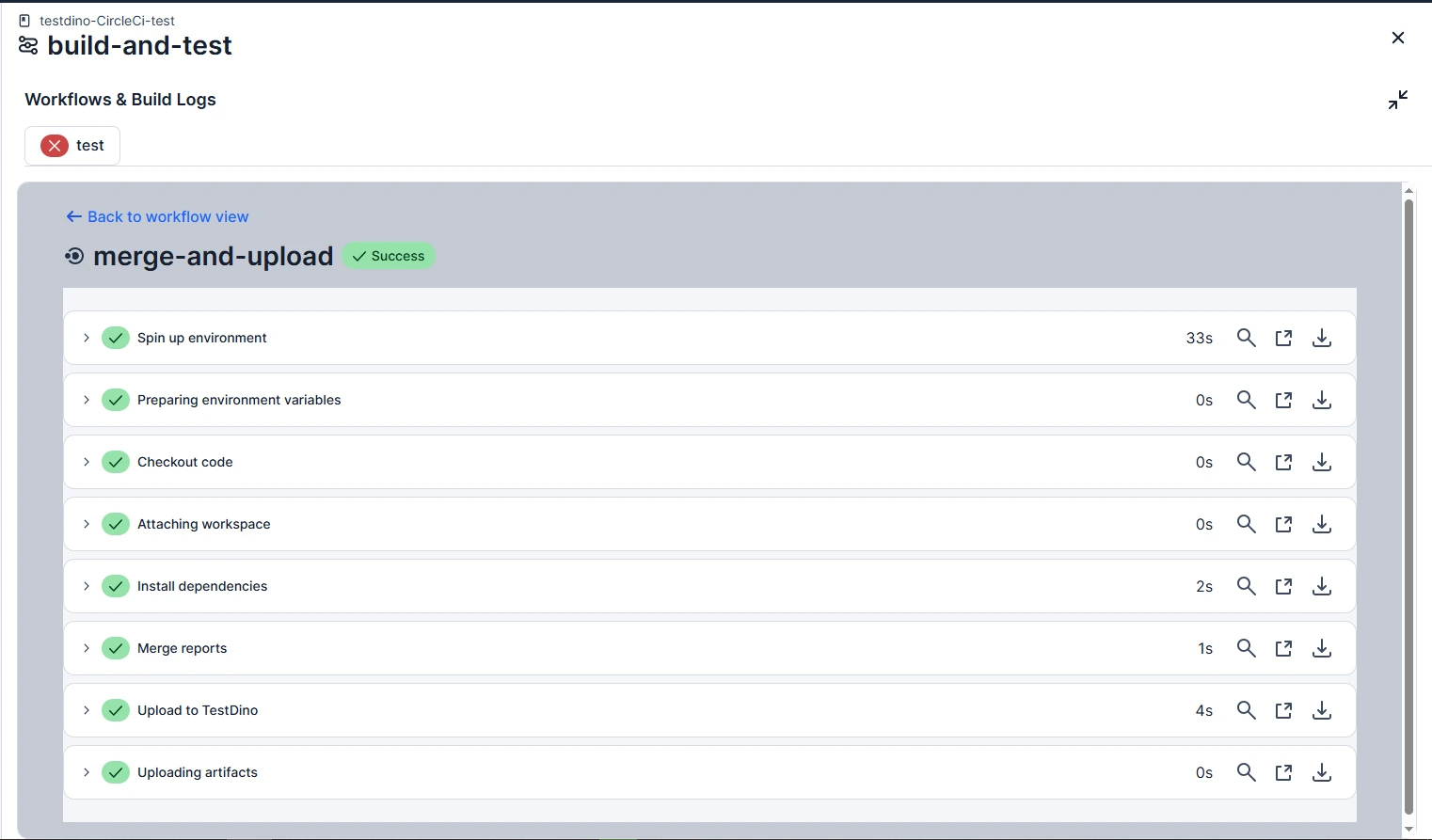Open the testdino-CircleCi-test repository header
This screenshot has height=840, width=1432.
point(107,20)
